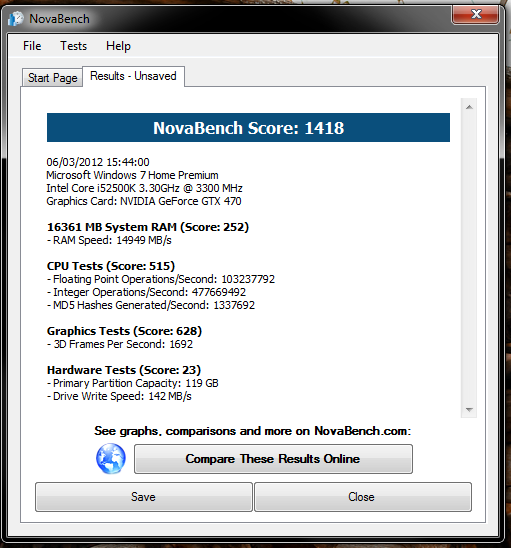Click the blue globe icon
Image resolution: width=511 pixels, height=548 pixels.
click(111, 459)
